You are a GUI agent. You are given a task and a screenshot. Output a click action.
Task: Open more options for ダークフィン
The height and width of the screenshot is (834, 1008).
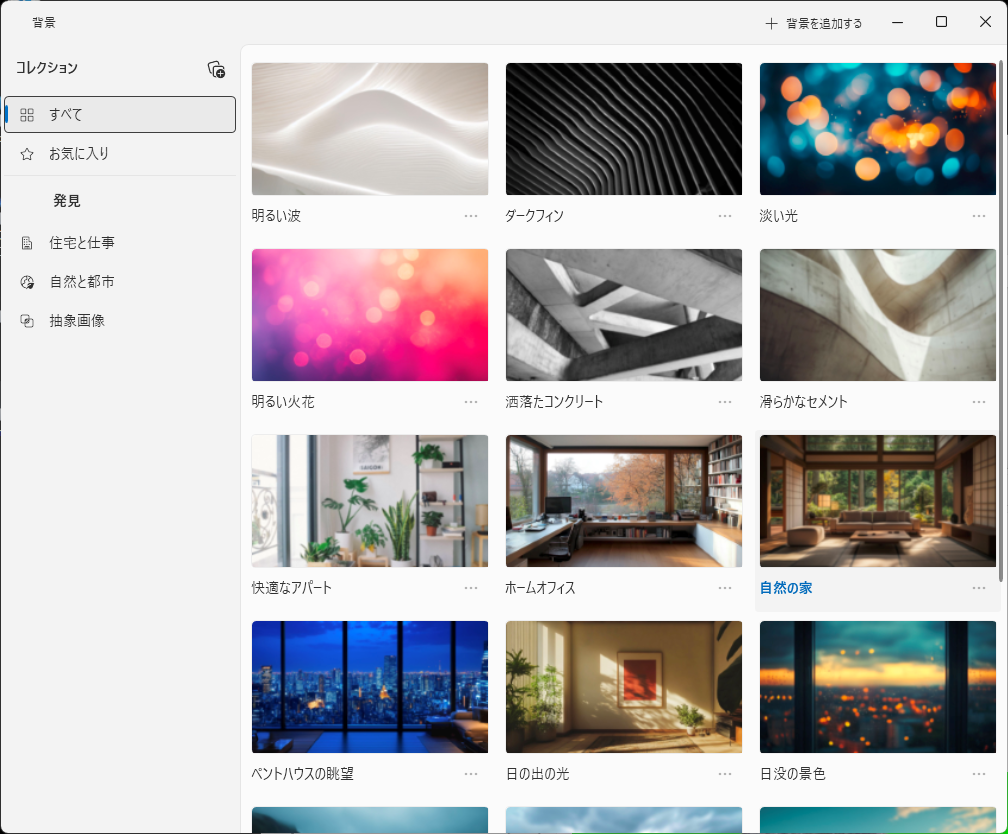(x=725, y=216)
